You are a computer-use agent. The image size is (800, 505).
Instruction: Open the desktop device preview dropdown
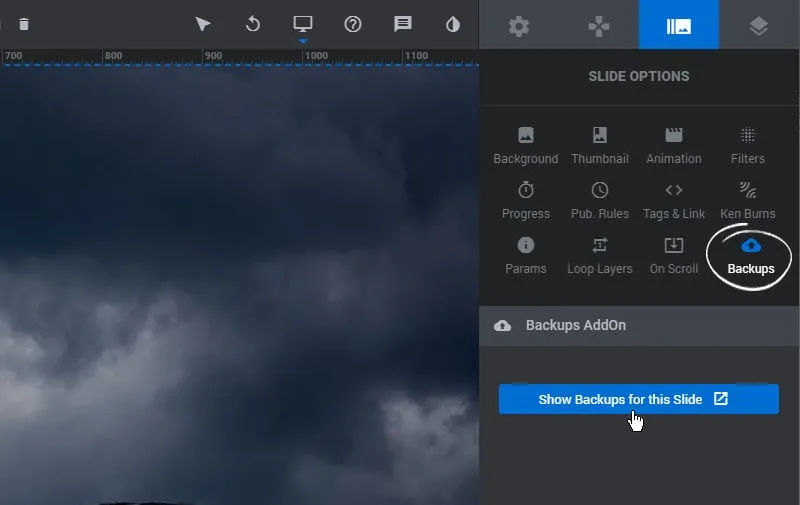pyautogui.click(x=303, y=24)
